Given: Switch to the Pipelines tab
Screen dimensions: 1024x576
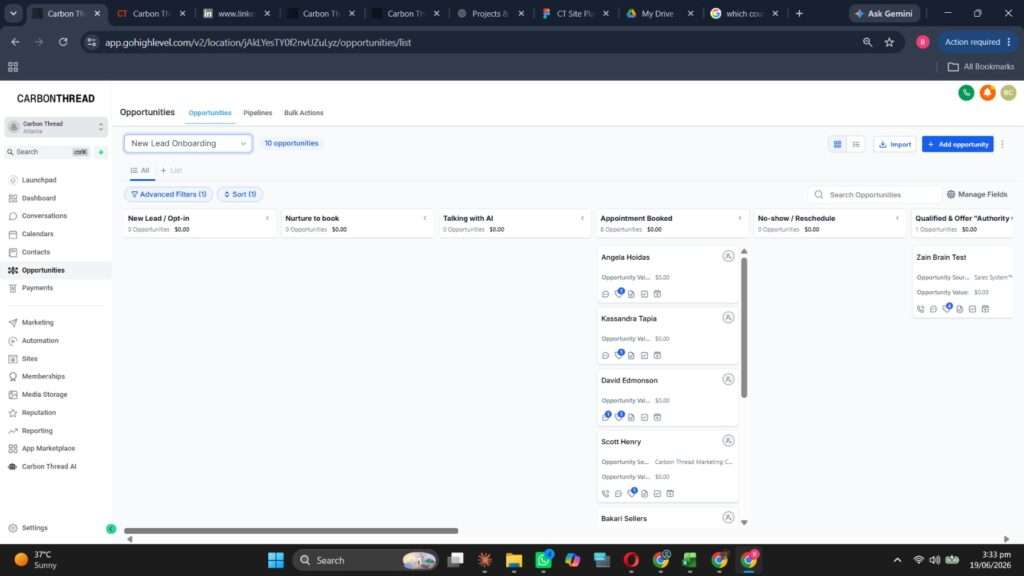Looking at the screenshot, I should tap(257, 113).
